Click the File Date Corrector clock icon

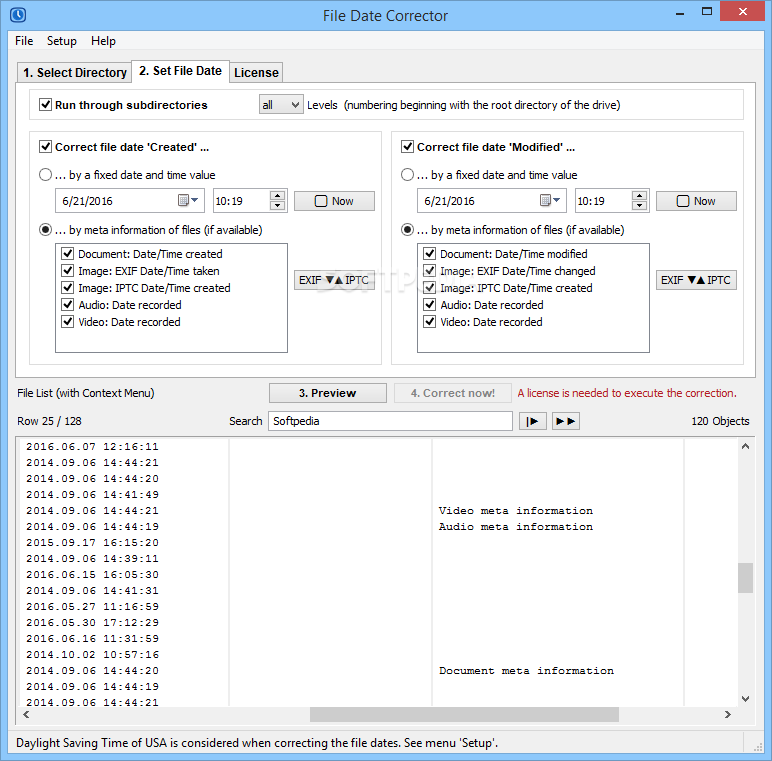18,15
